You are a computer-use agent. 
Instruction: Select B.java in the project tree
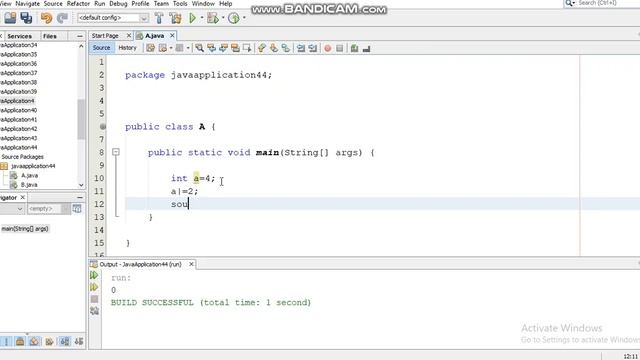tap(29, 185)
